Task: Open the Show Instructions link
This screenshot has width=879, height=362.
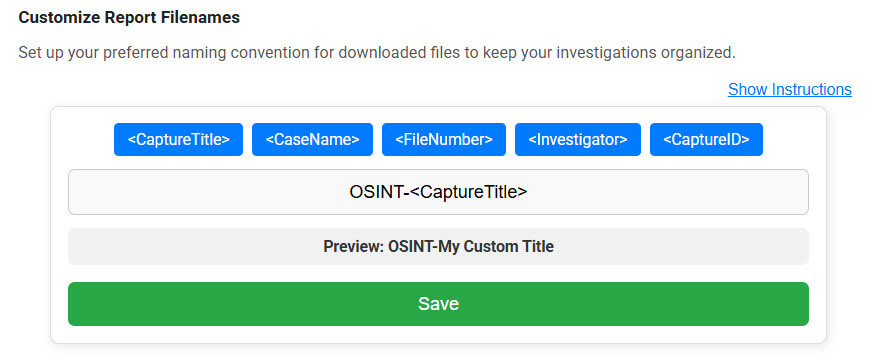Action: 790,89
